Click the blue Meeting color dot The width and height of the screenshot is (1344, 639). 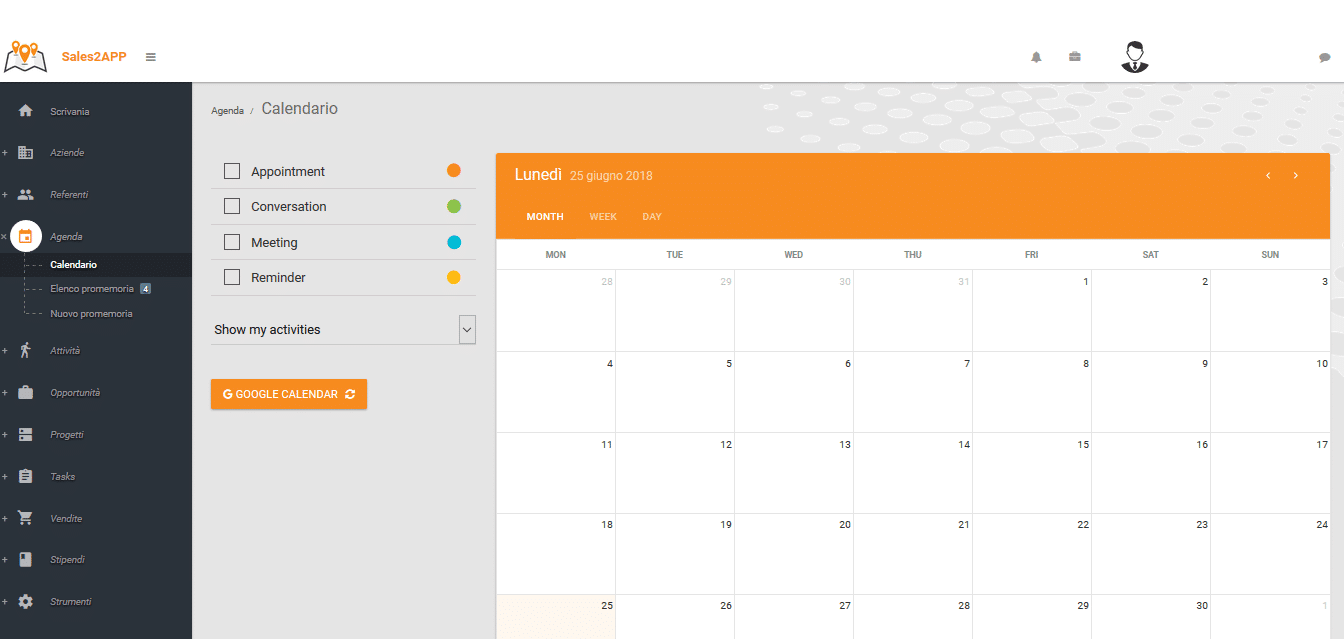(x=453, y=242)
